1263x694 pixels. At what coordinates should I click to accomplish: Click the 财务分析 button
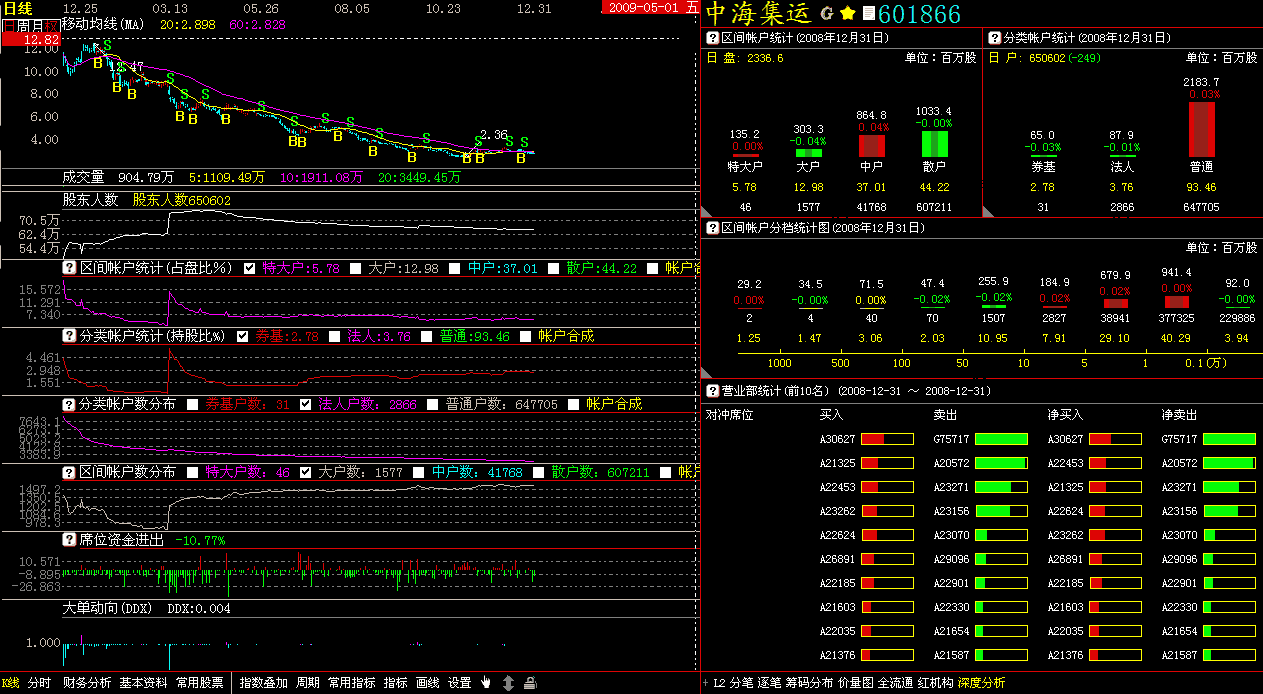(x=87, y=683)
